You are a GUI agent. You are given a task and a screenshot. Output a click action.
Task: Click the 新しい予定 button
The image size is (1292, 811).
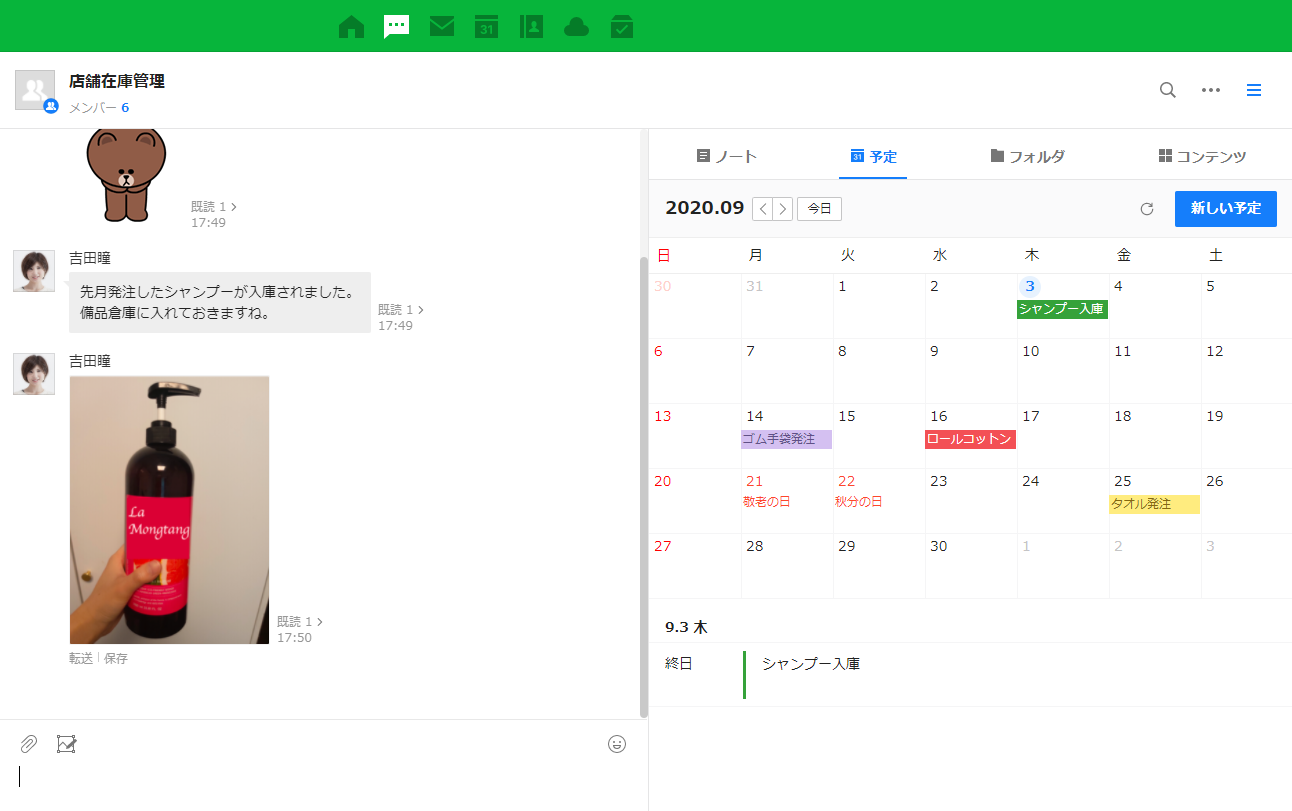click(1225, 209)
